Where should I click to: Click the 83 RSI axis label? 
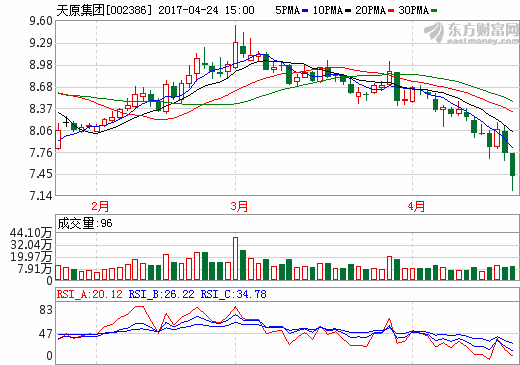[46, 310]
